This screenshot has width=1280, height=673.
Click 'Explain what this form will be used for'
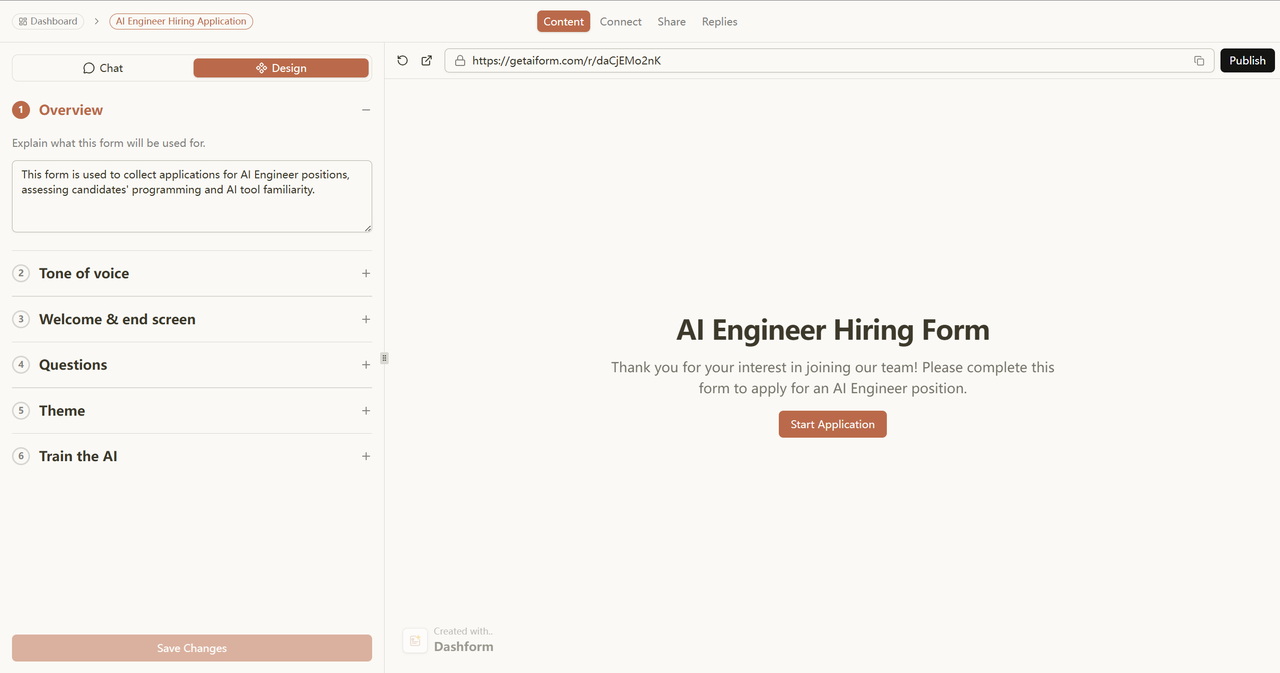tap(109, 143)
